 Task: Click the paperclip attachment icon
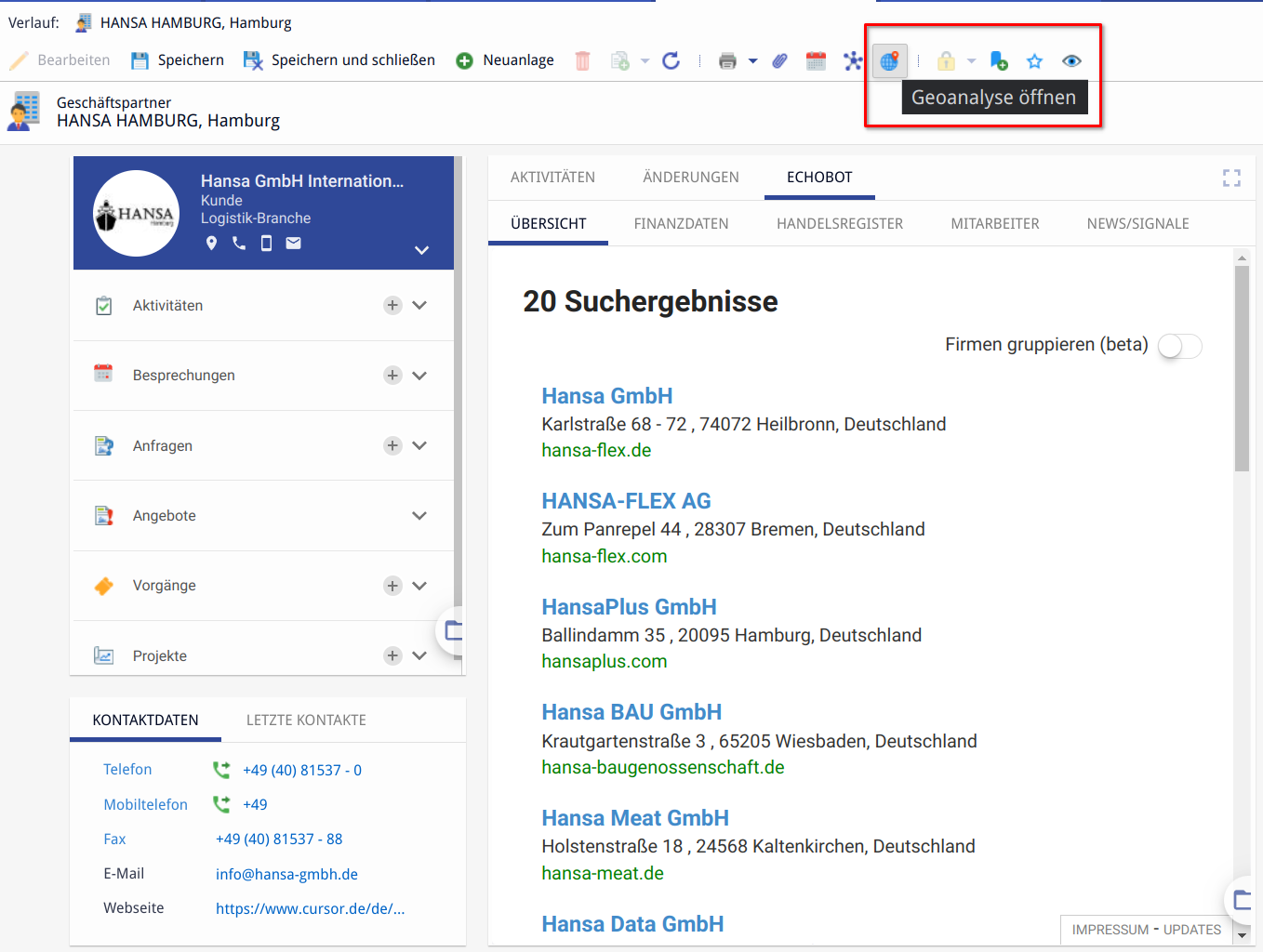(779, 61)
